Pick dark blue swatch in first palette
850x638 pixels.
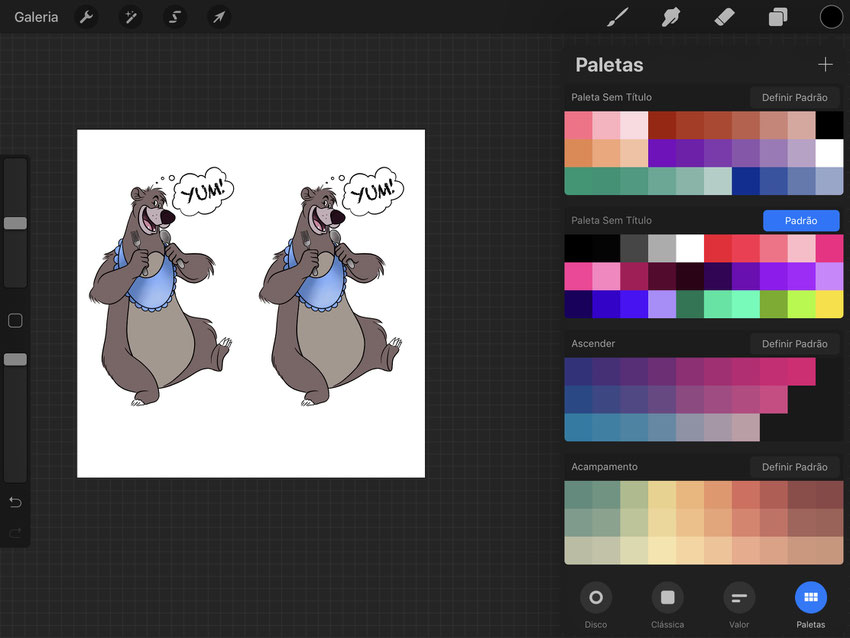click(x=745, y=181)
